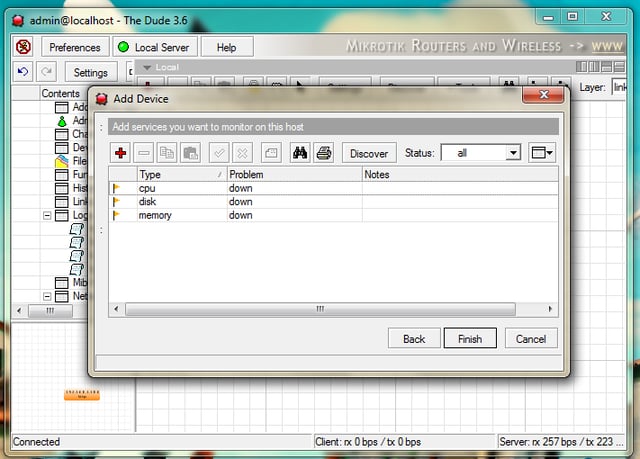This screenshot has width=640, height=459.
Task: Click the Contents pane scrollbar thumb
Action: [x=50, y=310]
